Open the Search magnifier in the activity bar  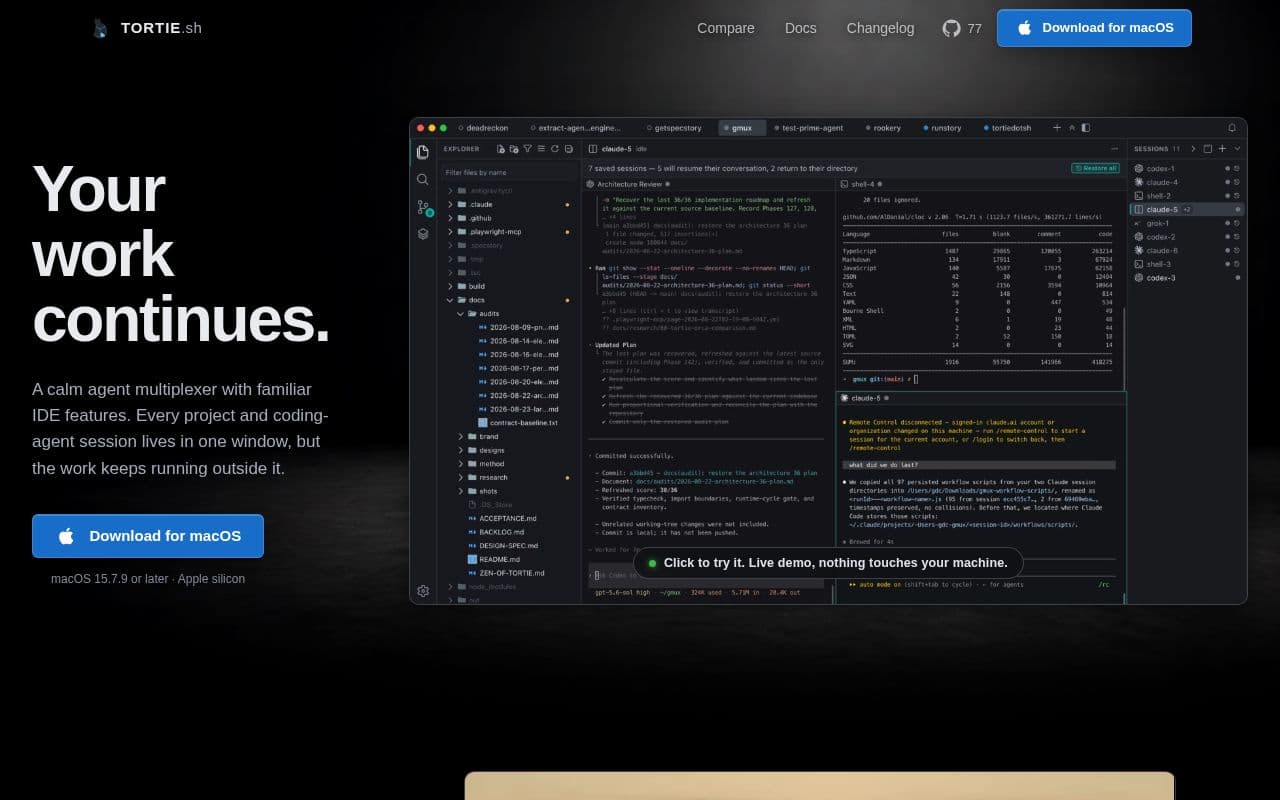[x=423, y=179]
